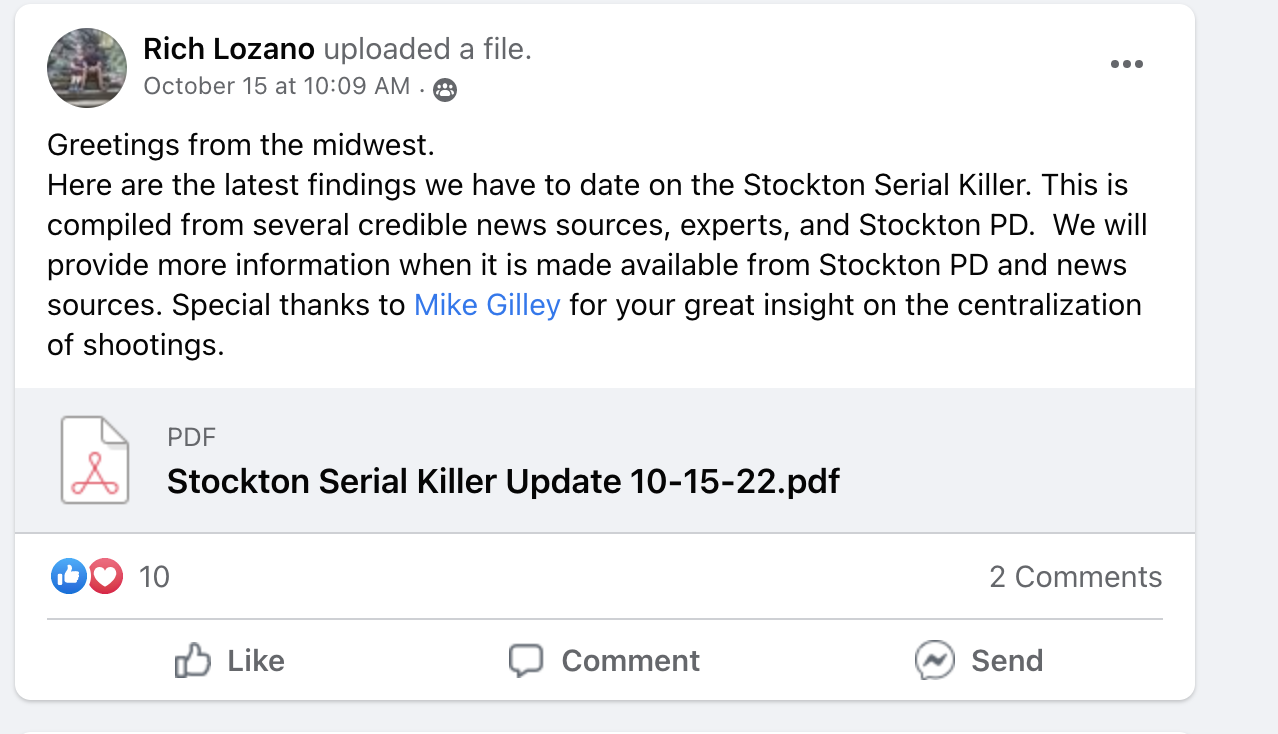Click the speech bubble Comment icon

point(526,661)
